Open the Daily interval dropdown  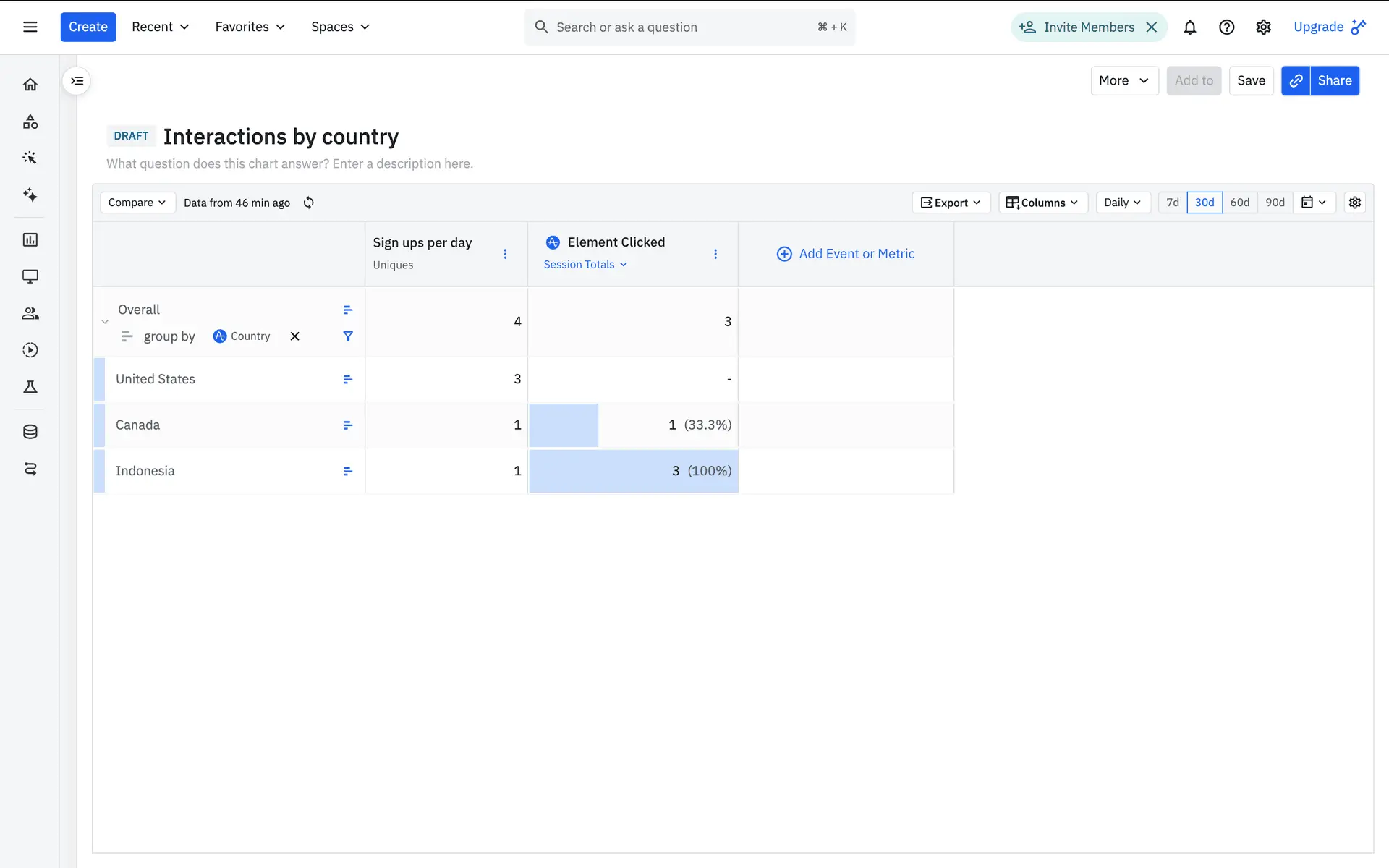1122,203
